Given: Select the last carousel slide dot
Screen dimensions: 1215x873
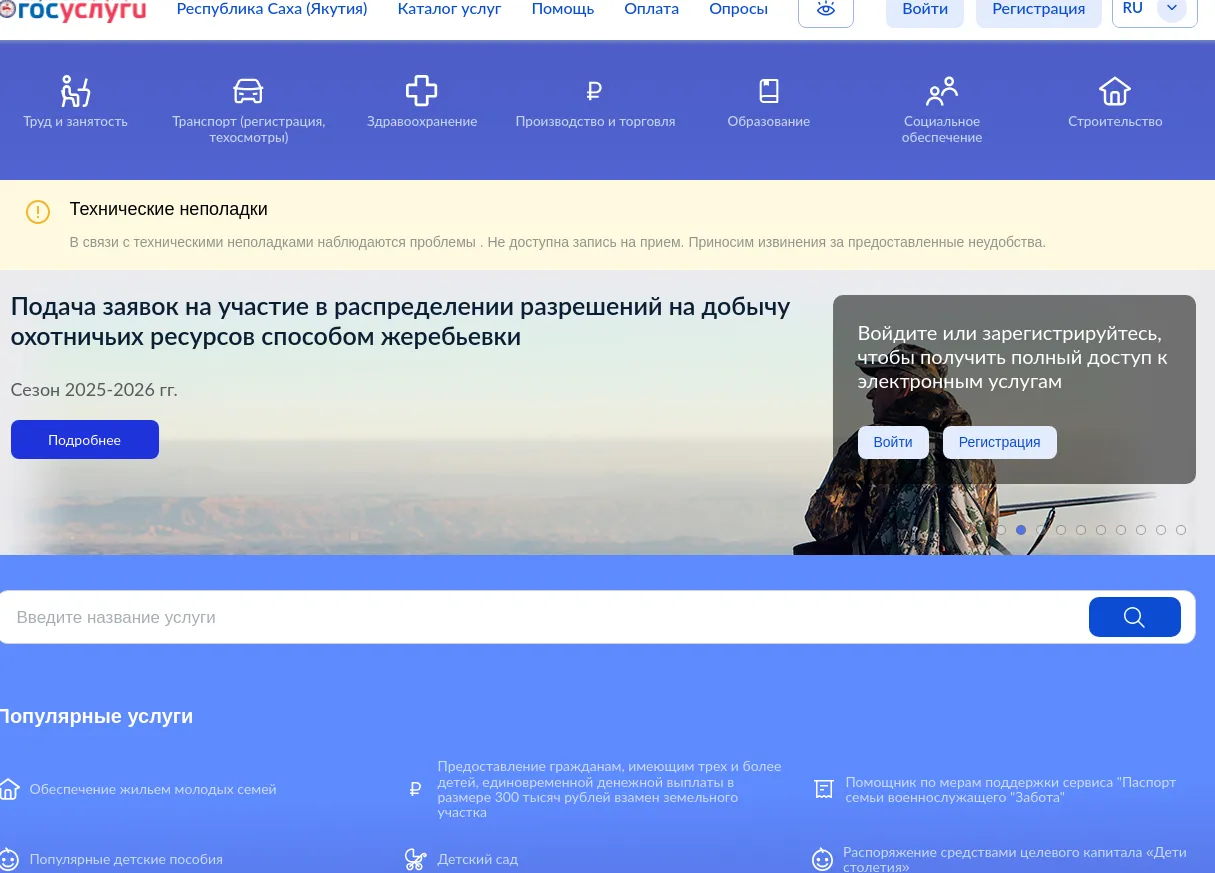Looking at the screenshot, I should pyautogui.click(x=1181, y=530).
